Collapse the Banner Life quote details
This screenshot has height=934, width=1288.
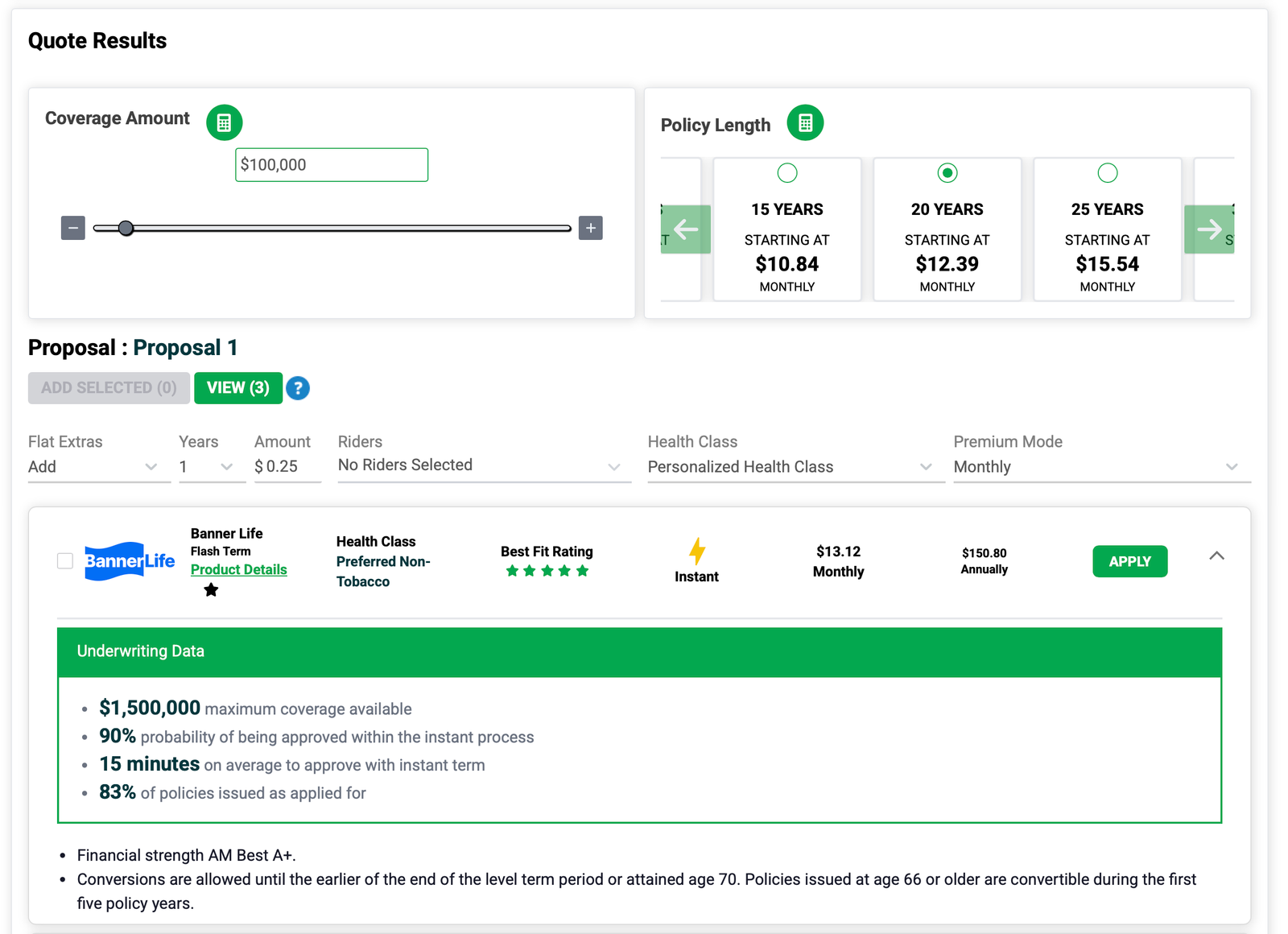[x=1216, y=556]
